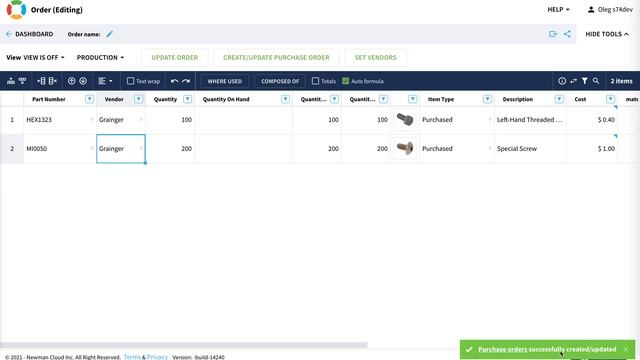Open the Cost column filter
This screenshot has width=640, height=360.
610,99
